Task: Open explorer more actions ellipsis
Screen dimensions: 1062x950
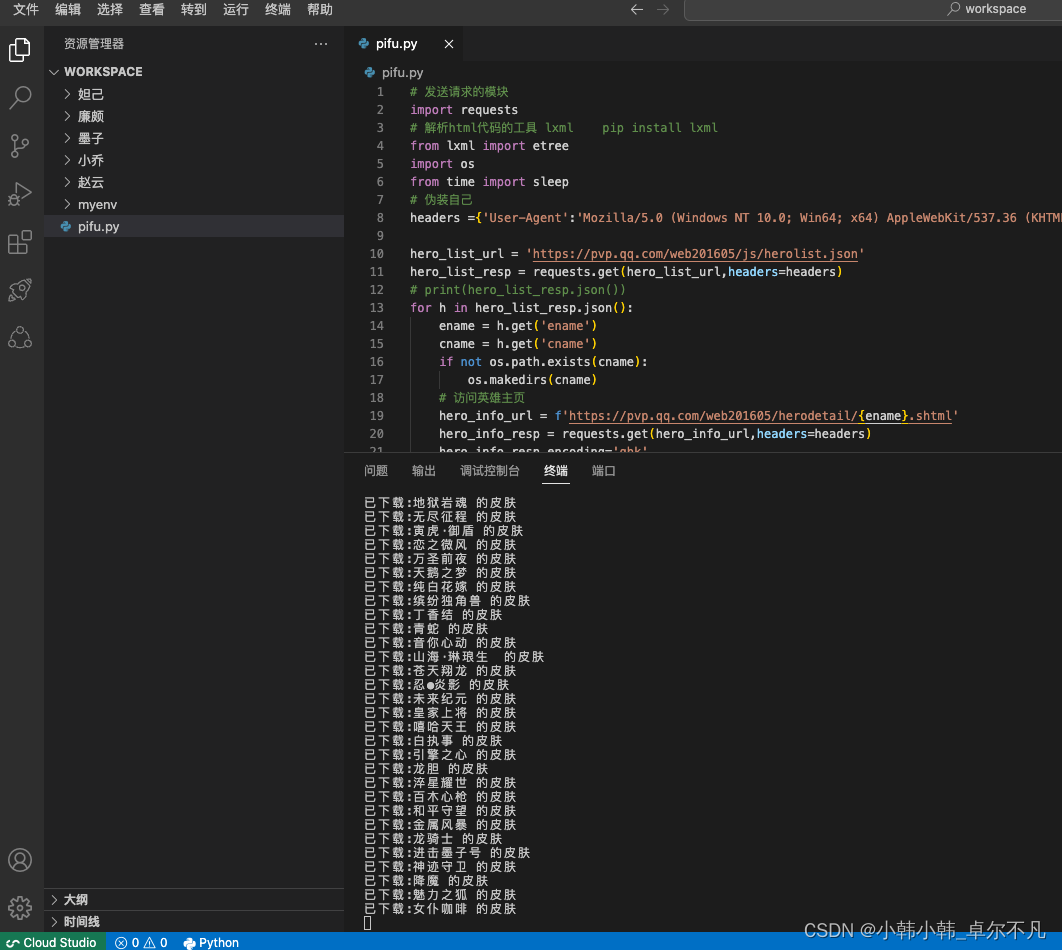Action: click(321, 44)
